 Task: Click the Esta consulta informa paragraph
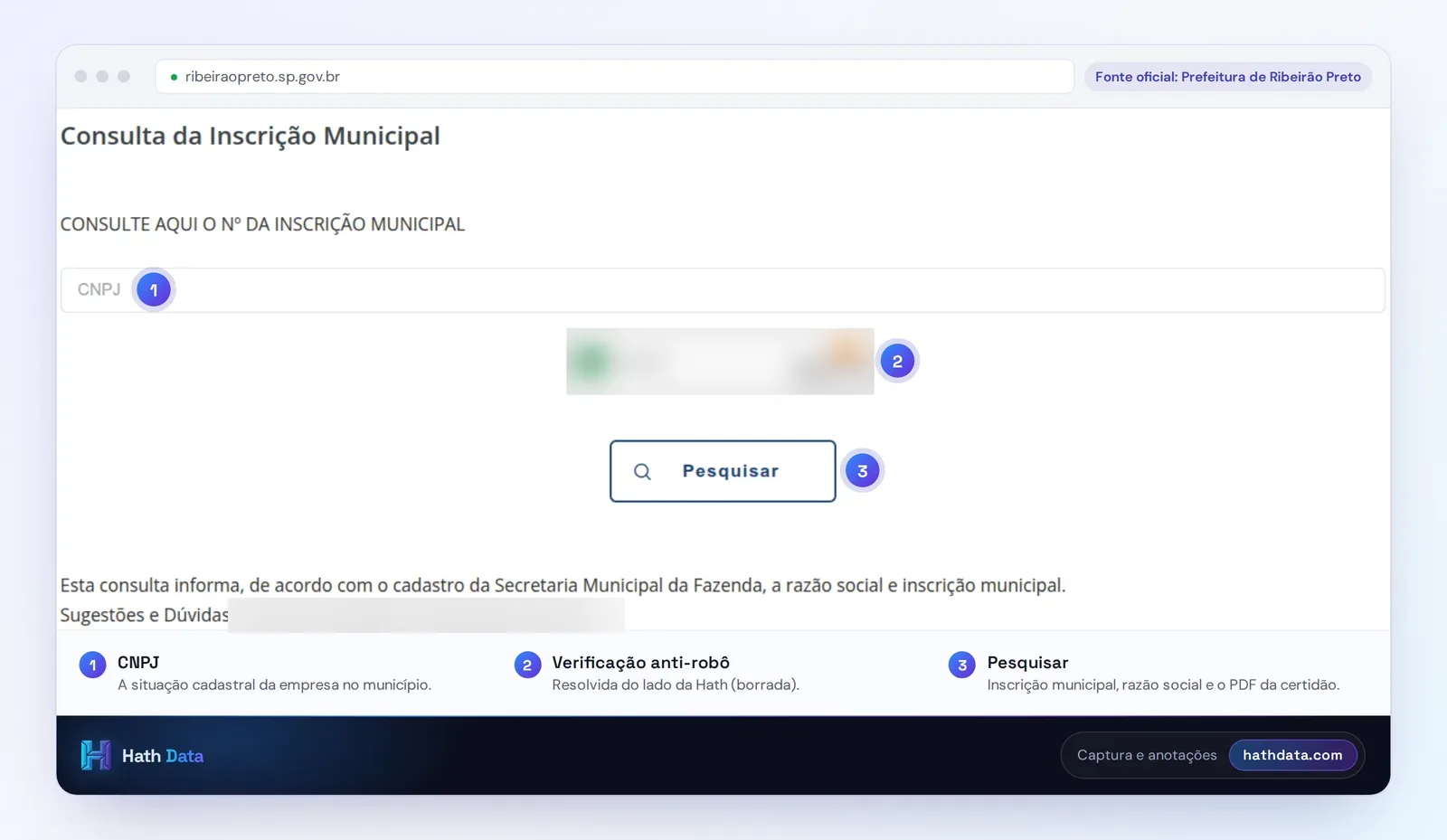[x=563, y=585]
